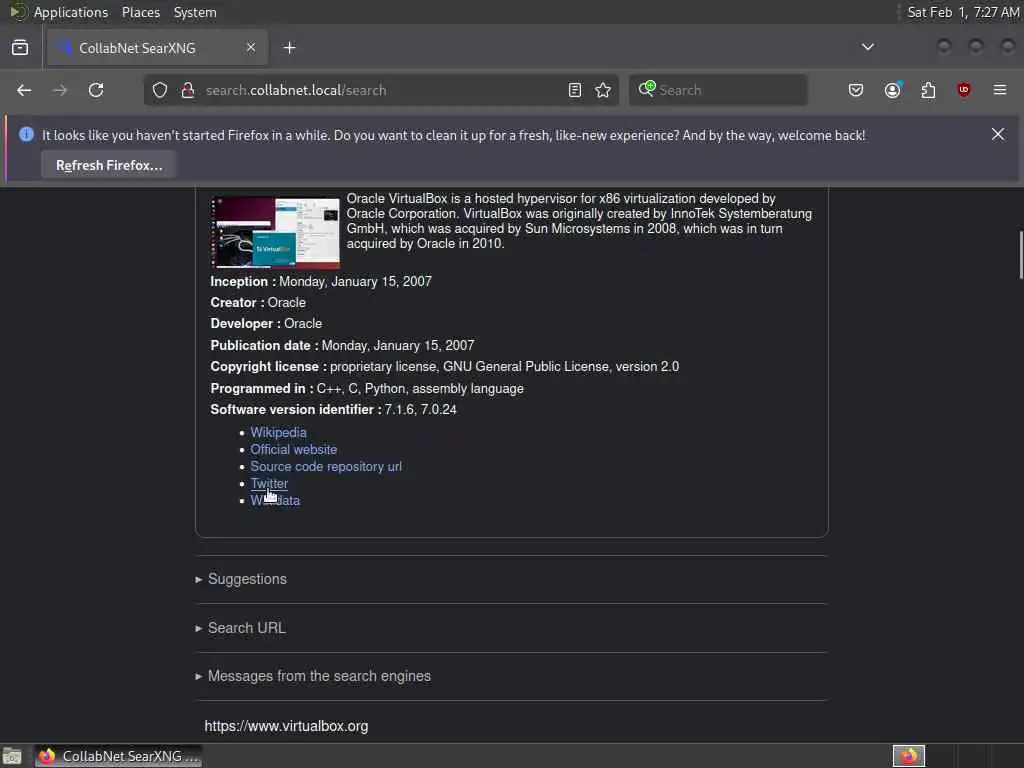The width and height of the screenshot is (1024, 768).
Task: Open the Wikidata link
Action: [275, 500]
